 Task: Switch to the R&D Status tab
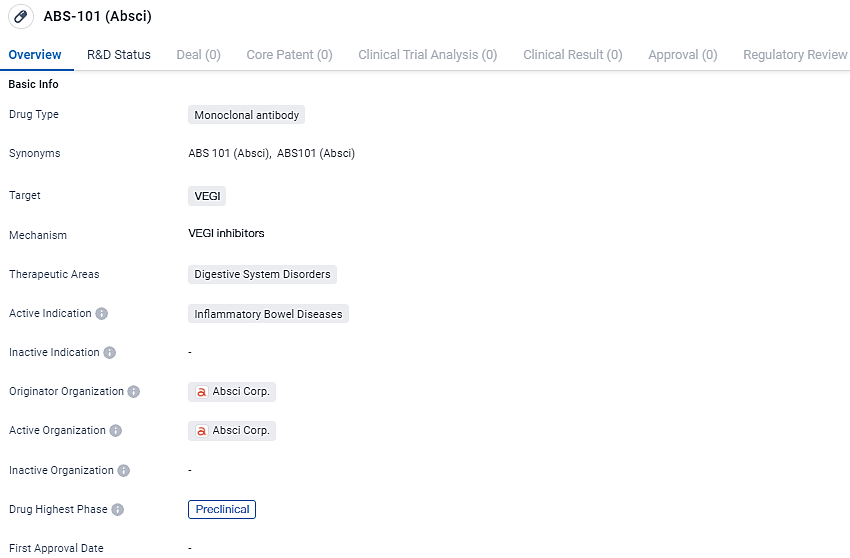pos(119,55)
